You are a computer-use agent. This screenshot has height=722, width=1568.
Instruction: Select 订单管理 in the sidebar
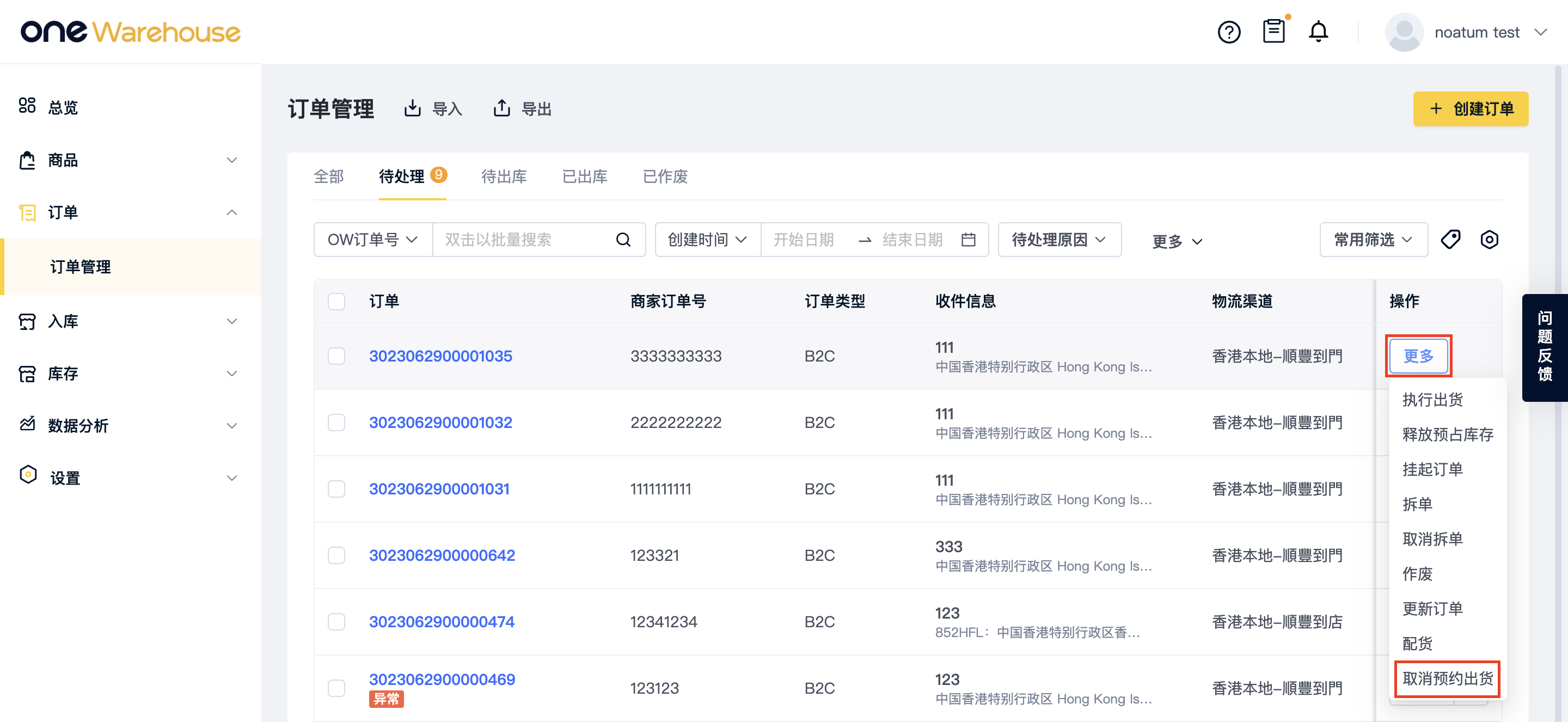click(131, 267)
